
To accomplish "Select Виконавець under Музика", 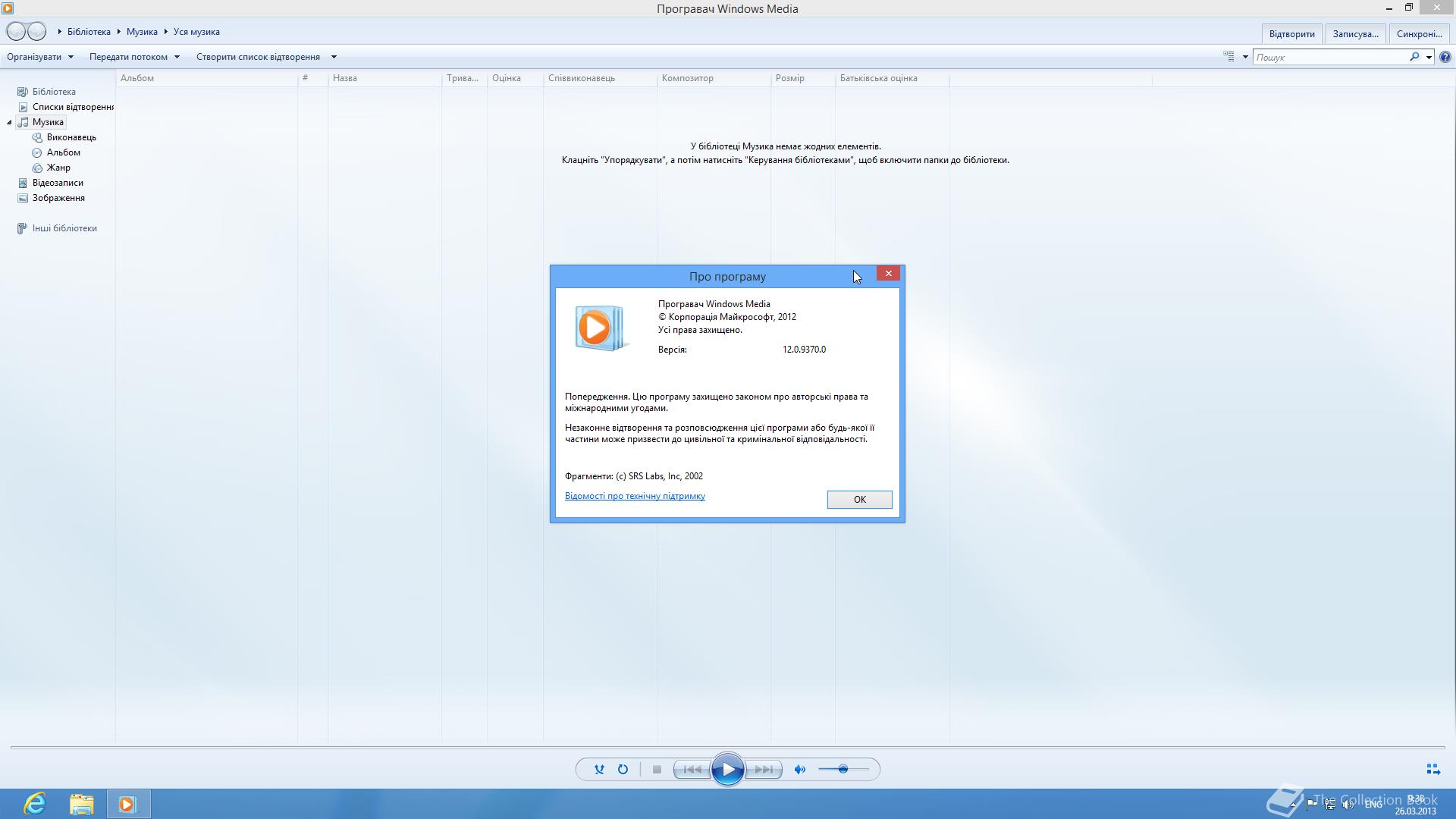I will pos(71,137).
